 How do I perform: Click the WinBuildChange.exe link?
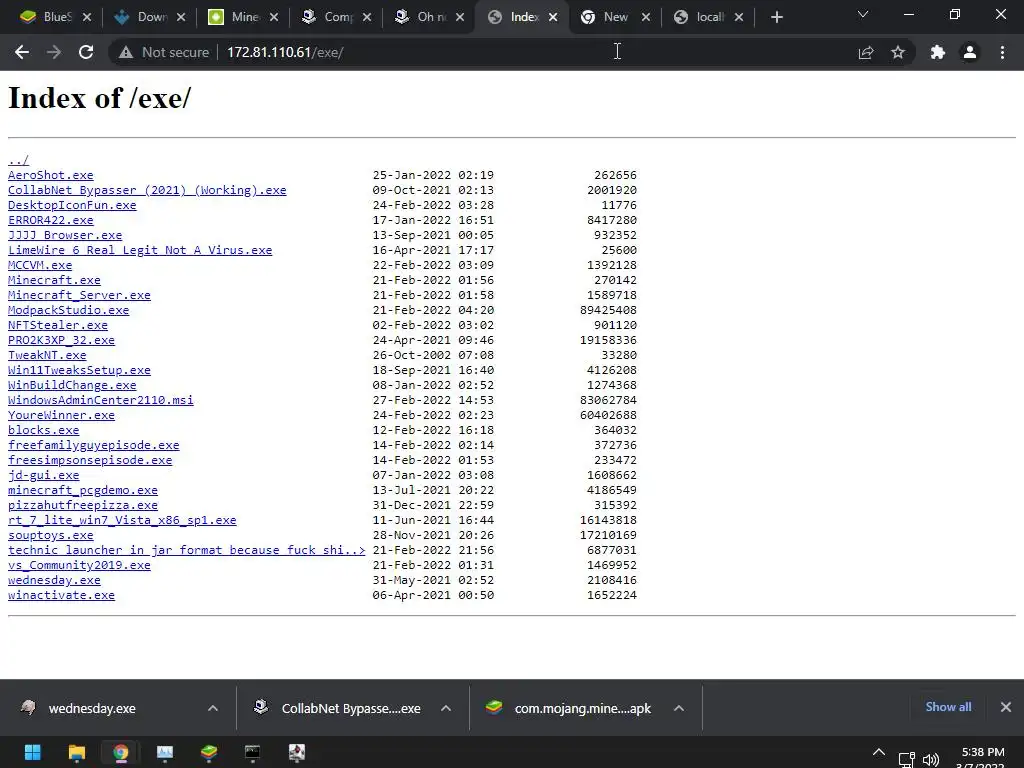72,385
